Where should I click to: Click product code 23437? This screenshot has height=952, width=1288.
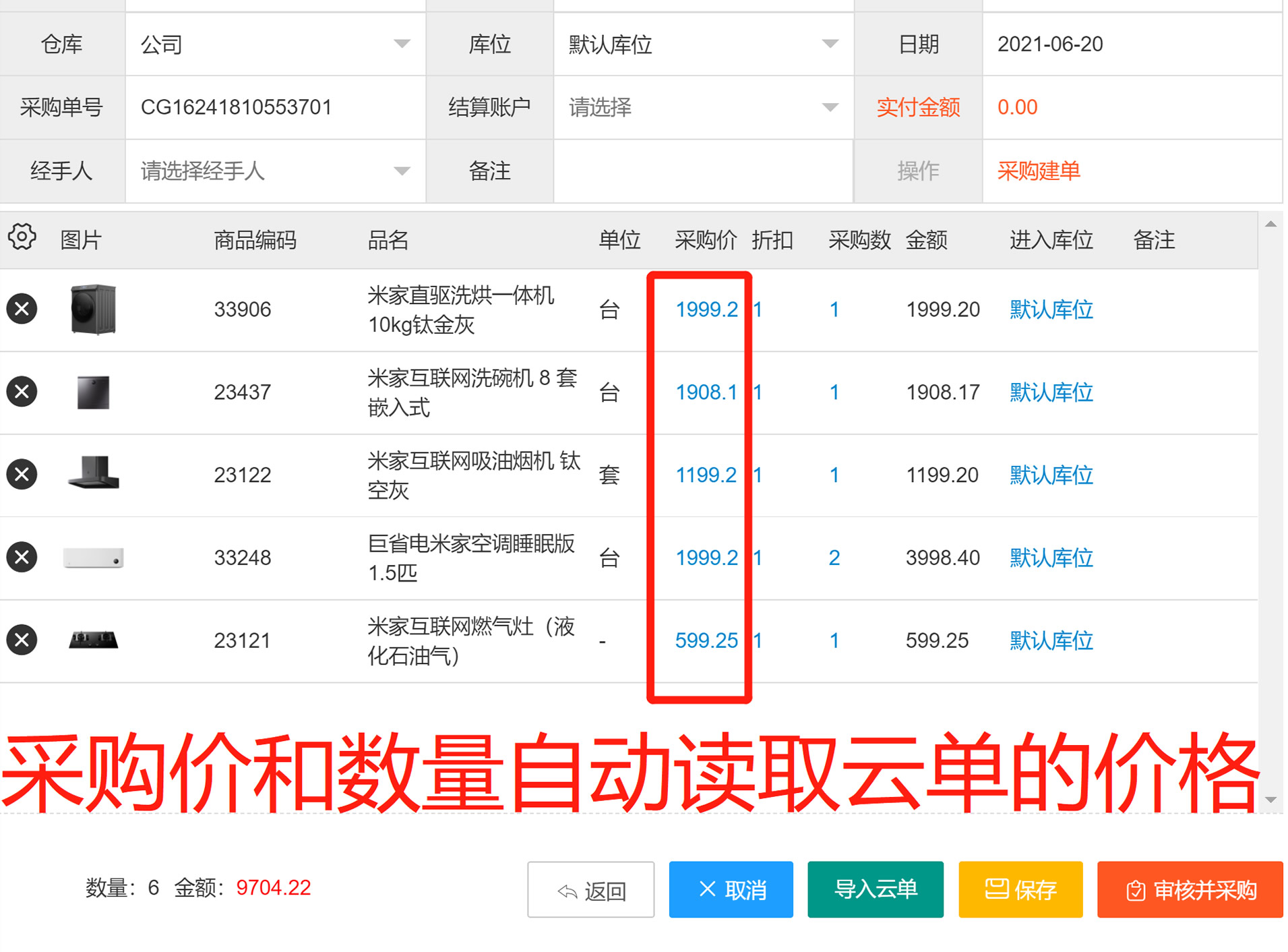coord(243,392)
